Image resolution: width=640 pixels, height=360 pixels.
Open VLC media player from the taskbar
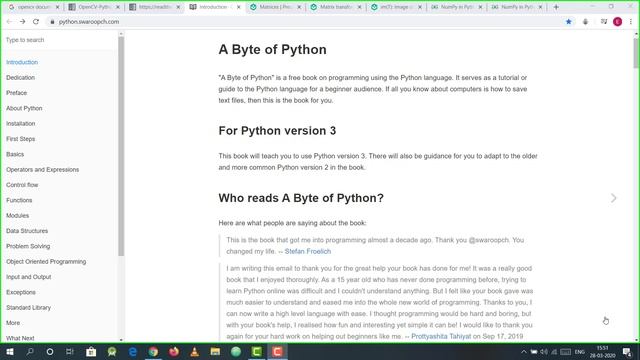195,351
